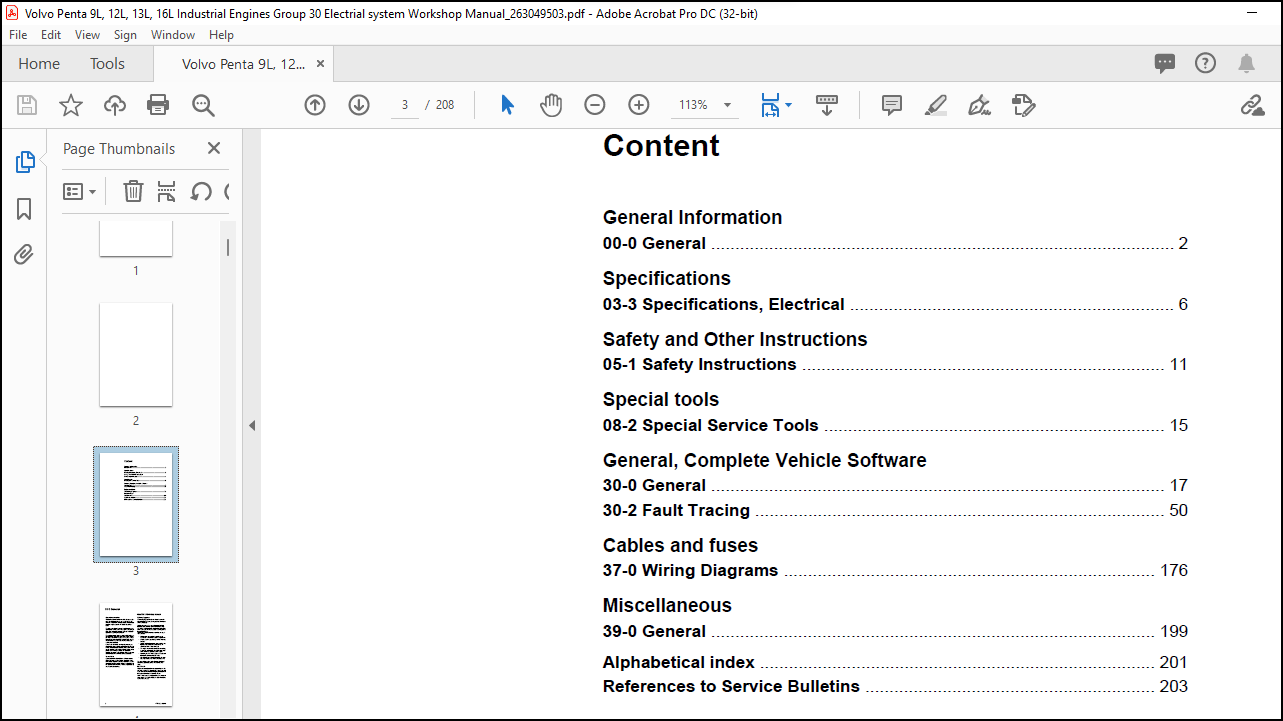The width and height of the screenshot is (1283, 721).
Task: Show Page Thumbnails panel icon
Action: 25,162
